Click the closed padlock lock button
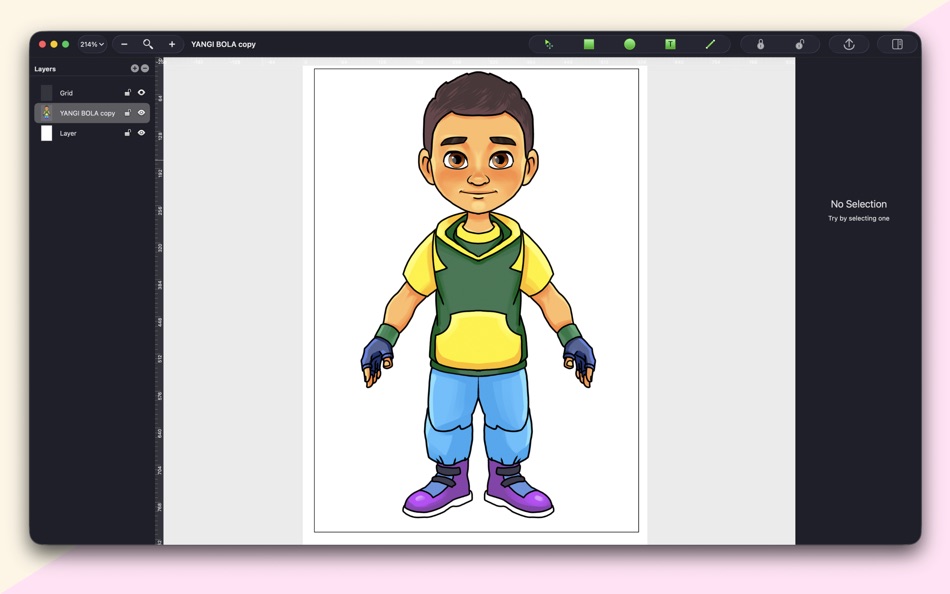Viewport: 950px width, 594px height. [760, 44]
